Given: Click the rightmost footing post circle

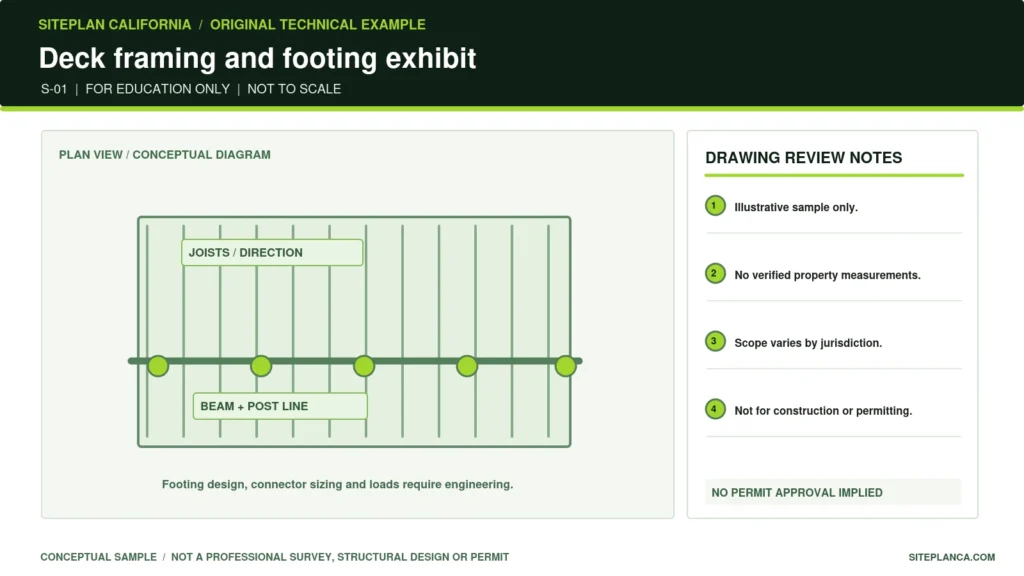Looking at the screenshot, I should pos(566,366).
